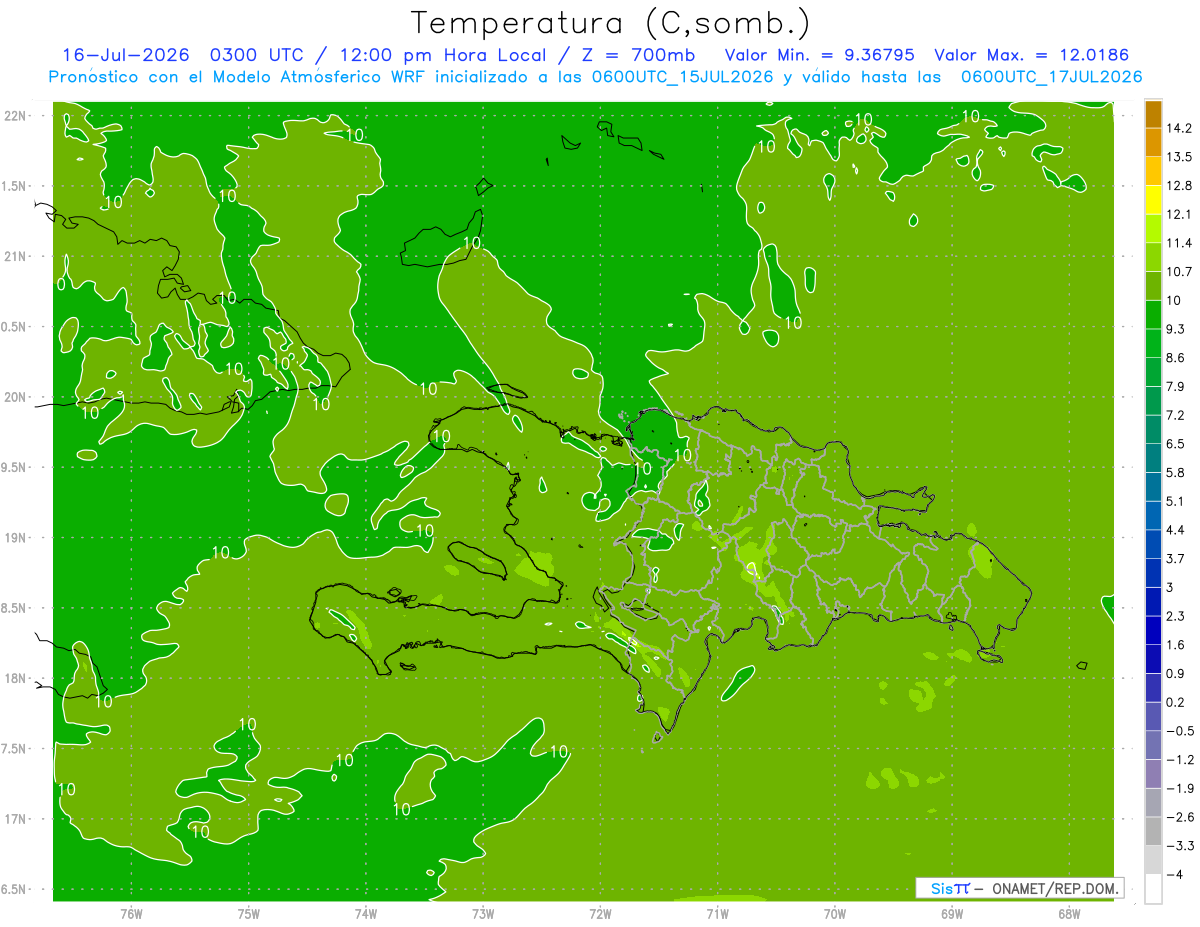Select the orange colorbar segment between 14.2 and 13.5
The height and width of the screenshot is (927, 1200).
tap(1153, 142)
